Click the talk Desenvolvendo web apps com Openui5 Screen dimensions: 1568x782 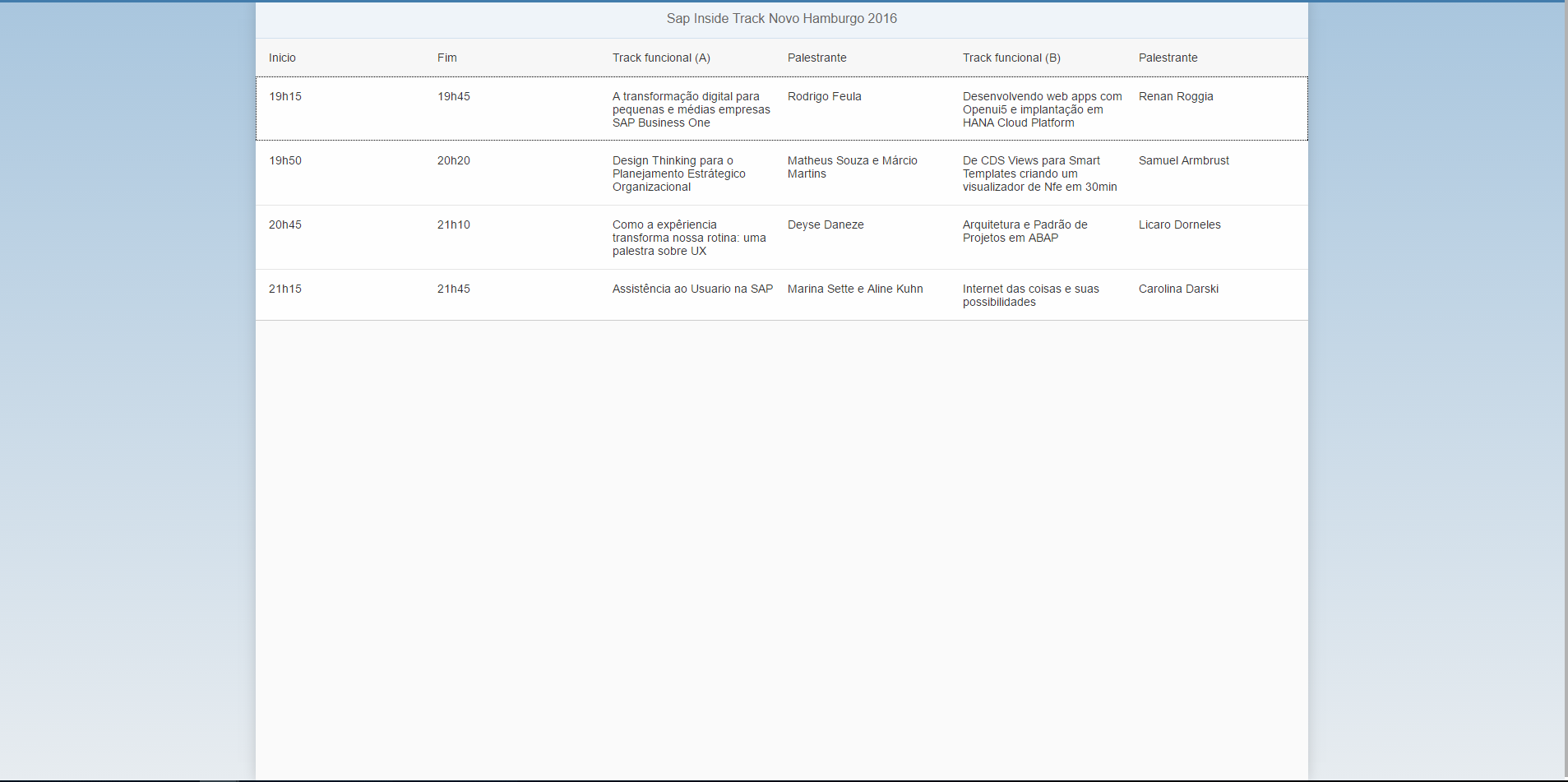pyautogui.click(x=1043, y=109)
